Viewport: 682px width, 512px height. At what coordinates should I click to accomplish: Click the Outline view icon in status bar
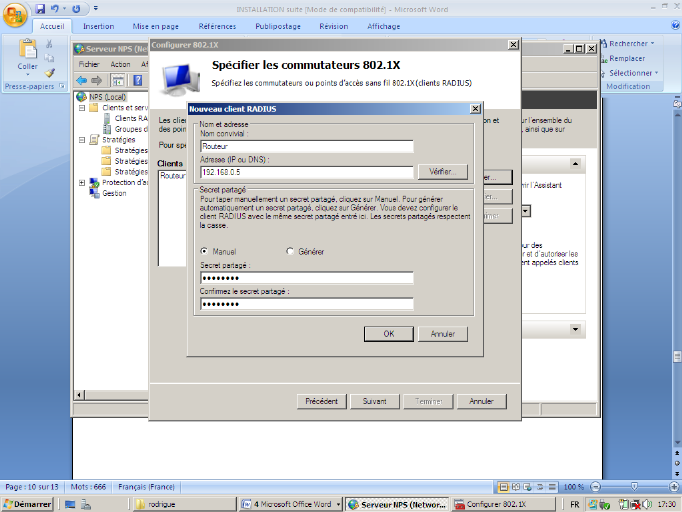[540, 487]
